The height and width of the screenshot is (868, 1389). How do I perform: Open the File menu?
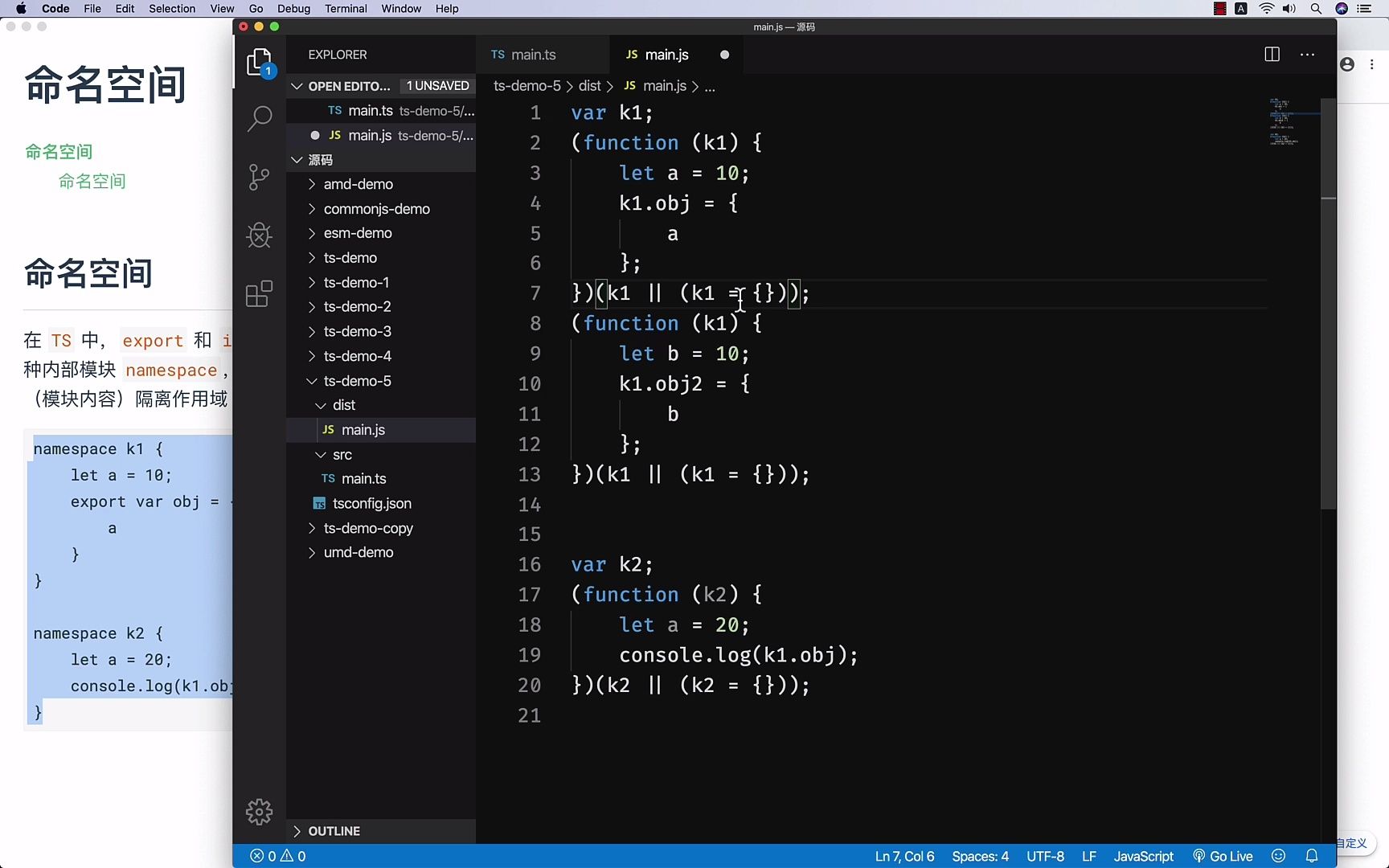tap(92, 9)
